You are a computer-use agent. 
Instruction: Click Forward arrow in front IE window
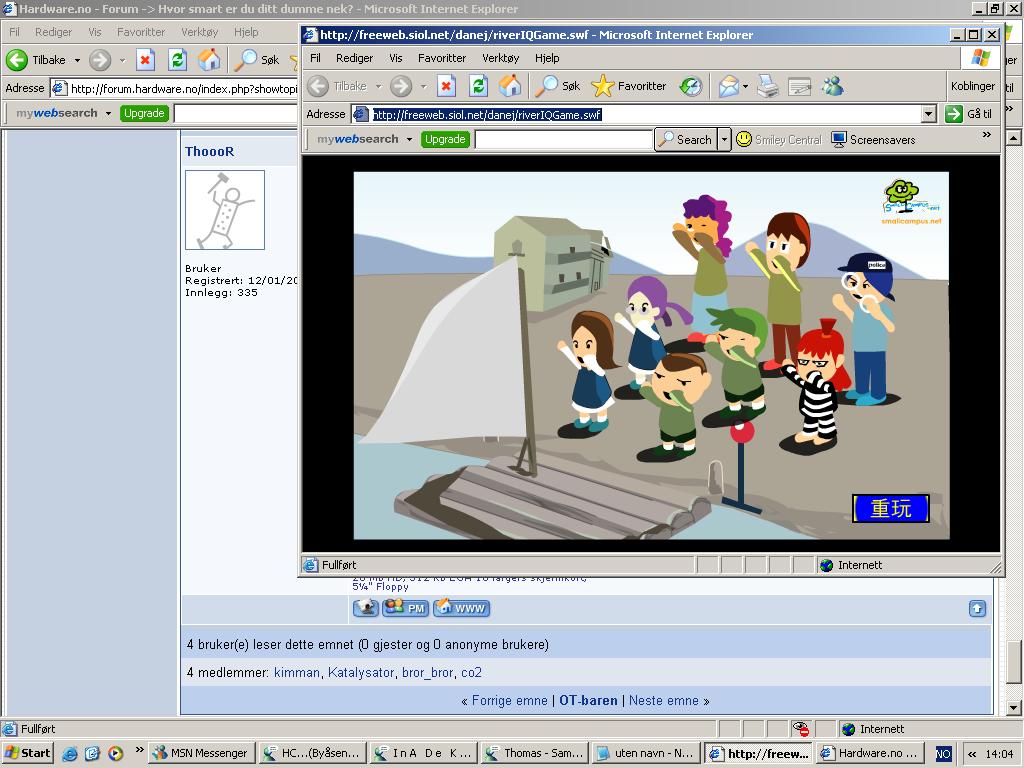pos(401,86)
